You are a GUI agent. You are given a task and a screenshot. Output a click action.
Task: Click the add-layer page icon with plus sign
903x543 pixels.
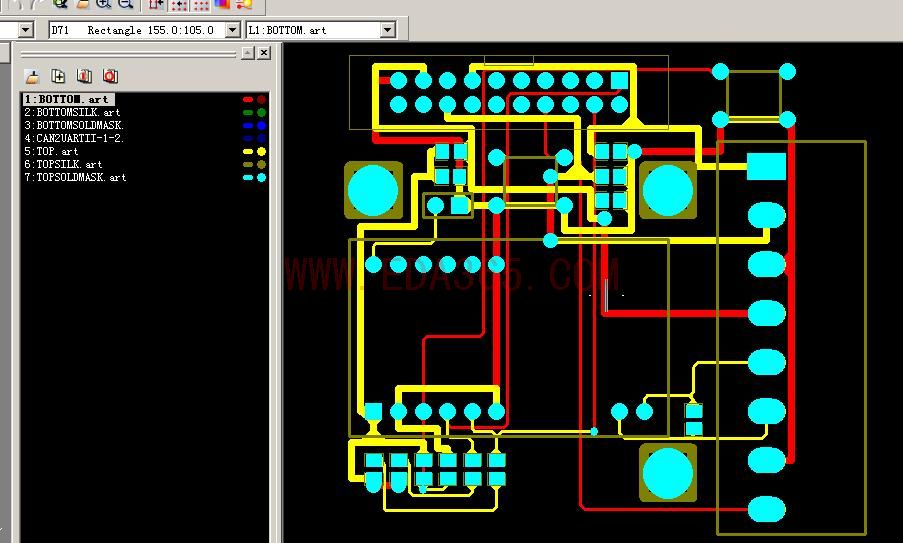coord(58,76)
